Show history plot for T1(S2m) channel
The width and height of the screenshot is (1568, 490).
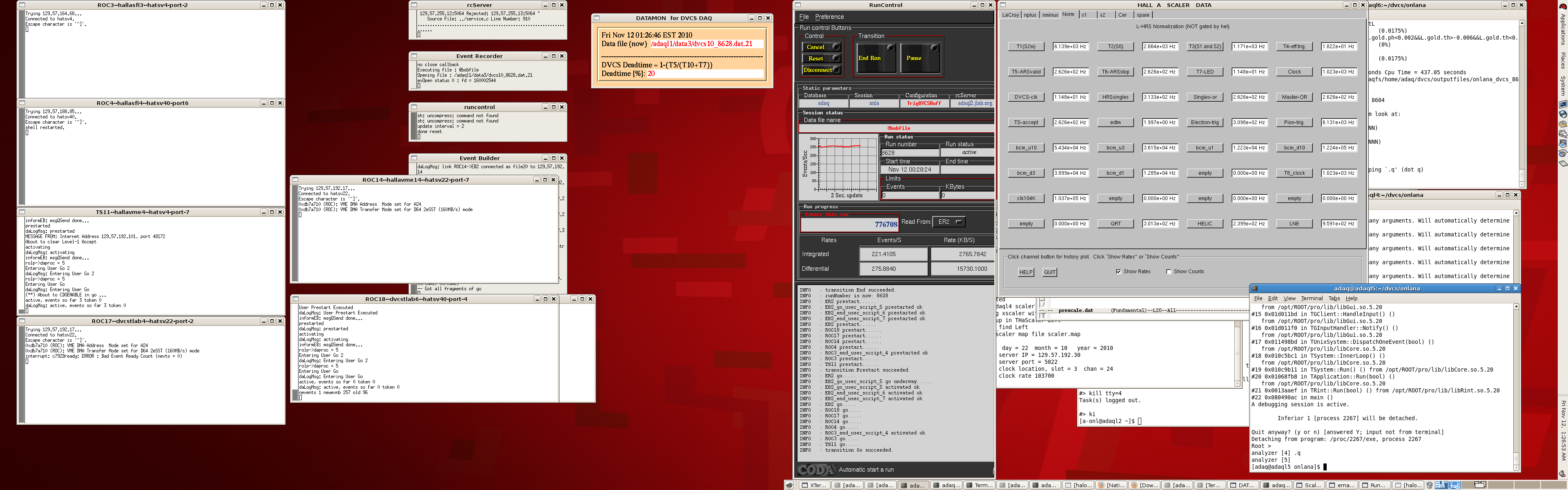(1026, 46)
